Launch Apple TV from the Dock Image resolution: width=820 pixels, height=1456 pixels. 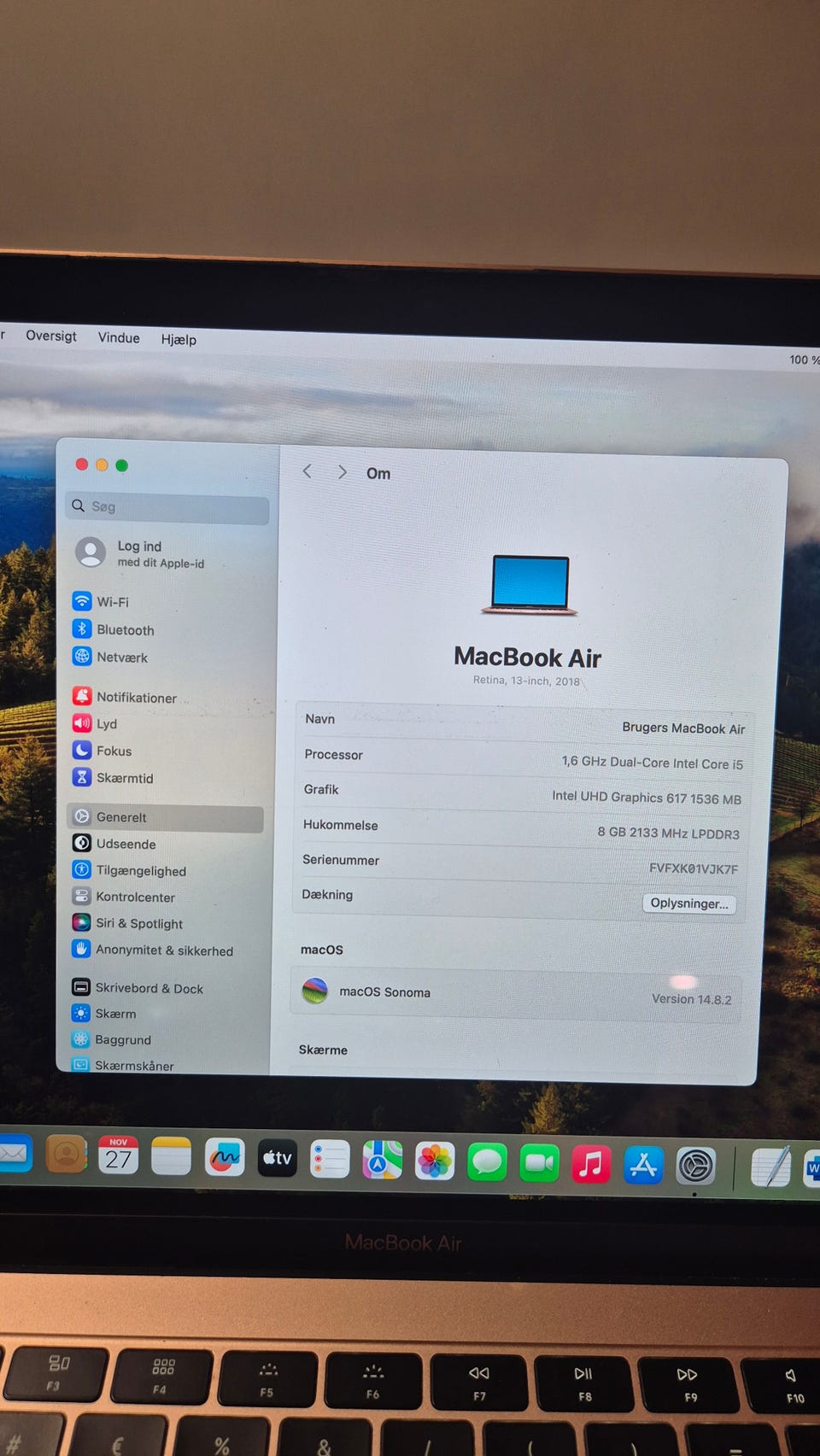point(277,1159)
